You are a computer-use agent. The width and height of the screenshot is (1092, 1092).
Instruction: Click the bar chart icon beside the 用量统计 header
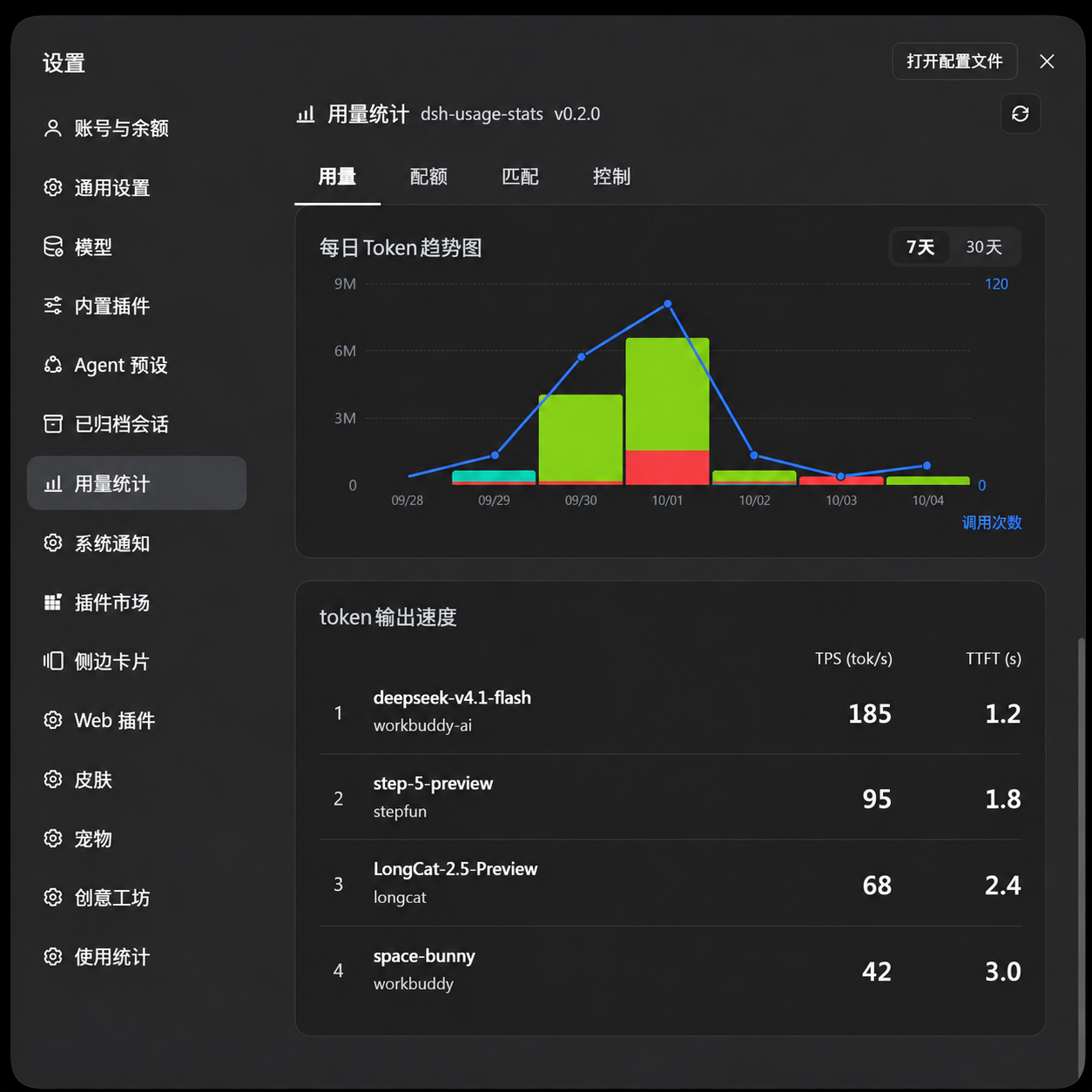pyautogui.click(x=306, y=114)
